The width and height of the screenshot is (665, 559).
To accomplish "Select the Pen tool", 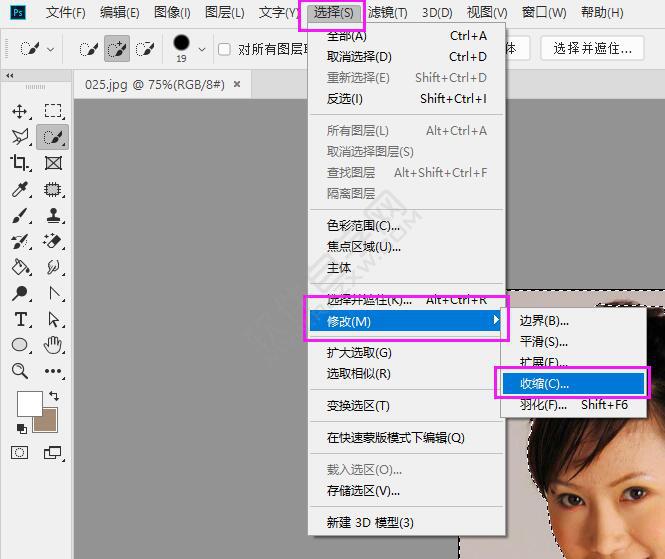I will click(x=53, y=293).
